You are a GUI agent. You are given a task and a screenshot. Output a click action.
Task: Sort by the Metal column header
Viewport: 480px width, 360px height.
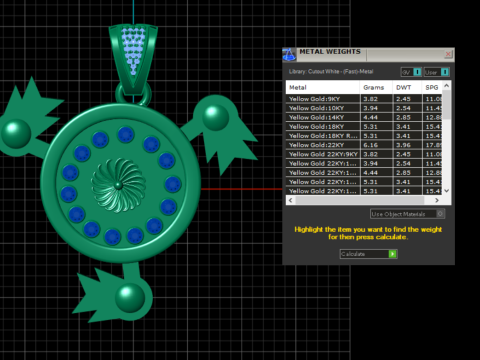tap(322, 87)
